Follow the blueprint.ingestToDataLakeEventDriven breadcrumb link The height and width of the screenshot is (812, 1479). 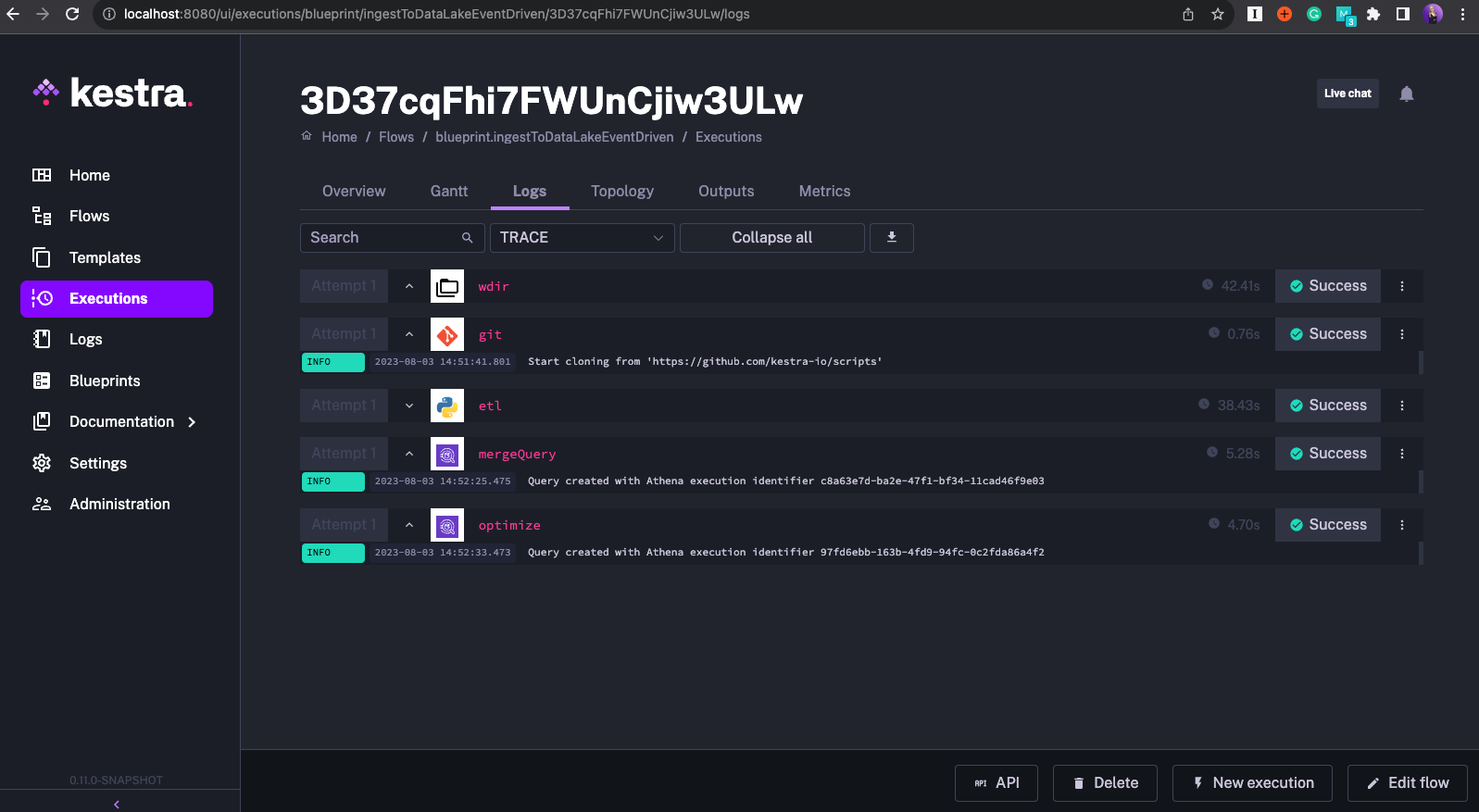point(554,137)
